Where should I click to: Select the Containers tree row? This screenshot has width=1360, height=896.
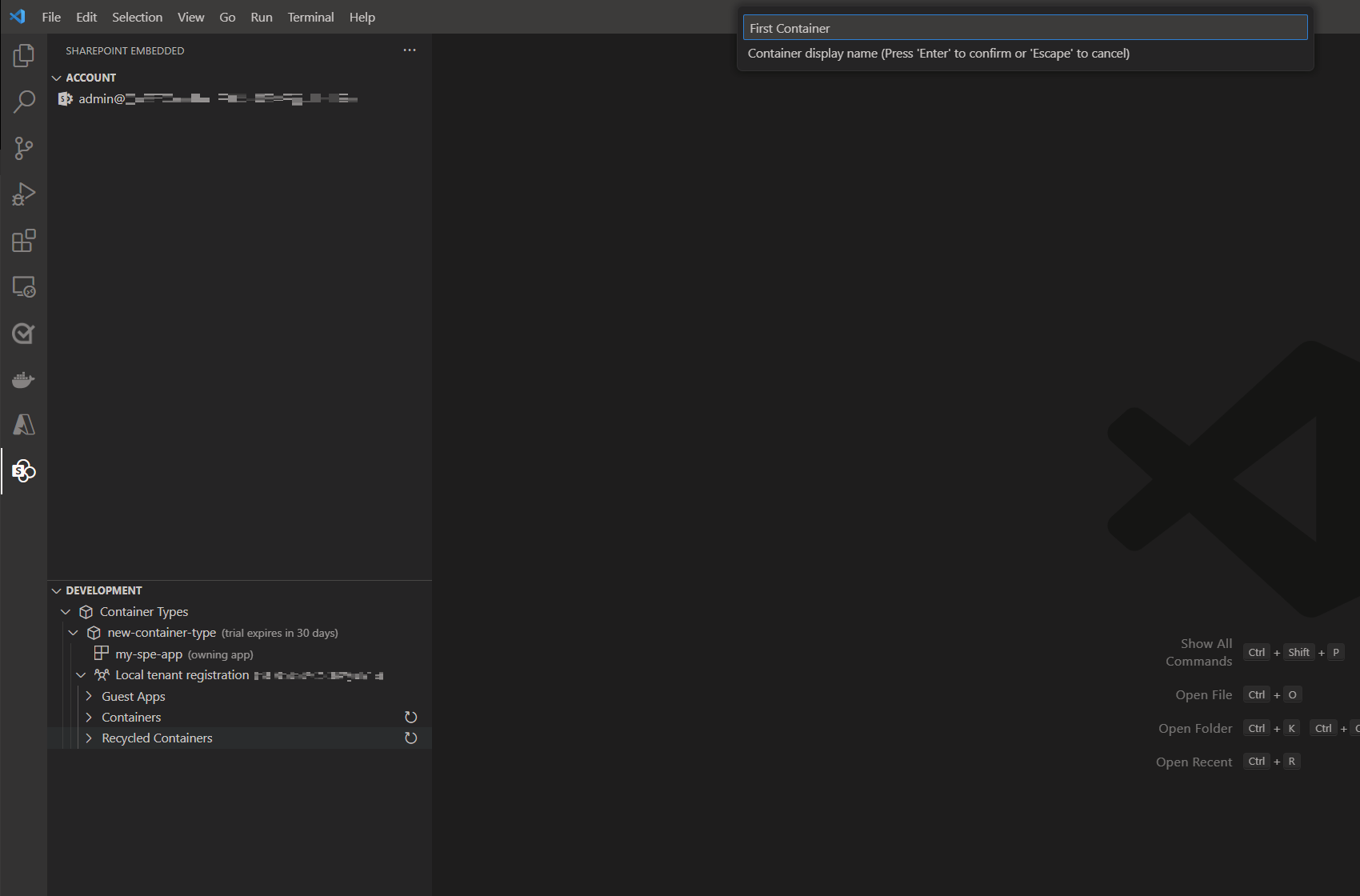click(240, 717)
